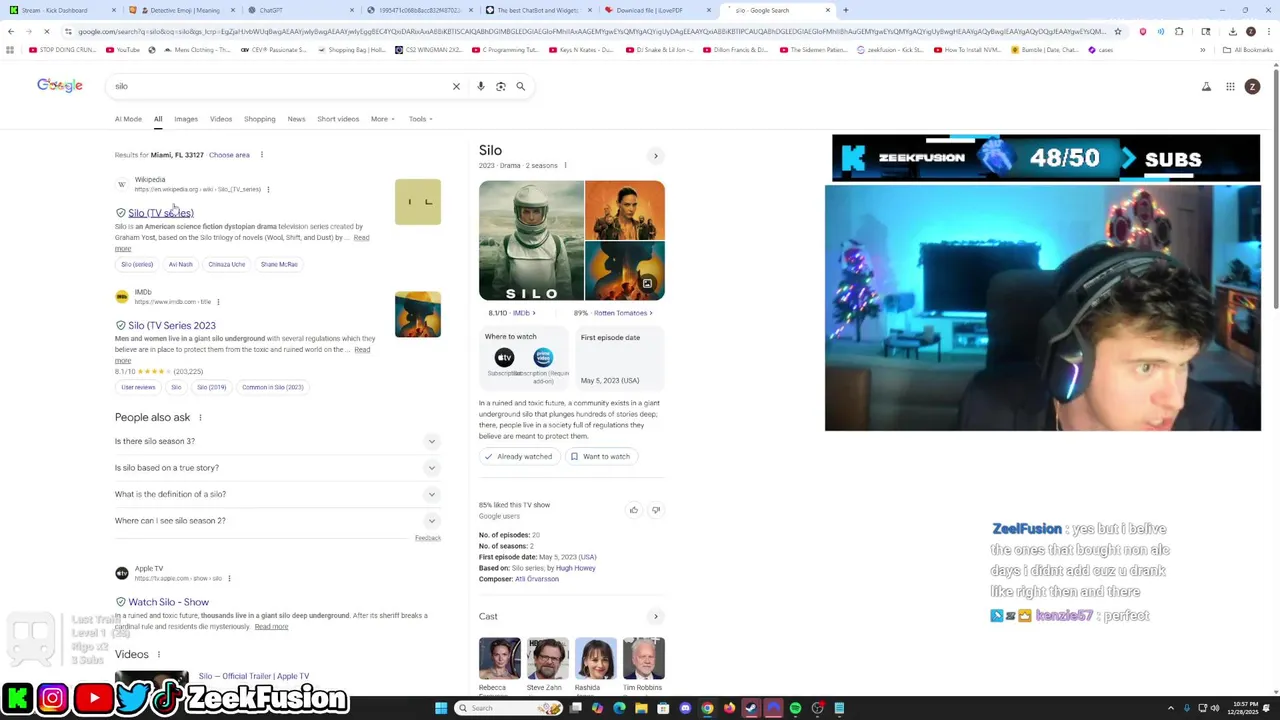Viewport: 1280px width, 720px height.
Task: Open main Silo poster image
Action: [x=531, y=240]
